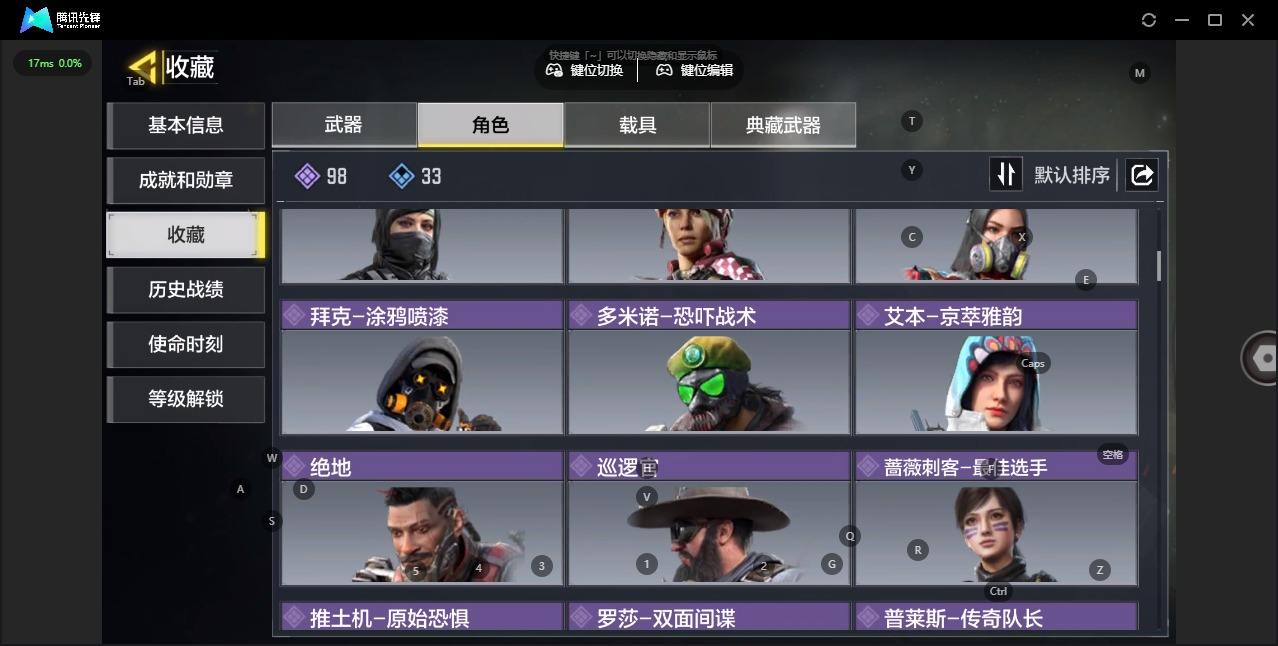Select the 艾本-京萃雅韵 character card
Screen dimensions: 1278x646
point(996,367)
